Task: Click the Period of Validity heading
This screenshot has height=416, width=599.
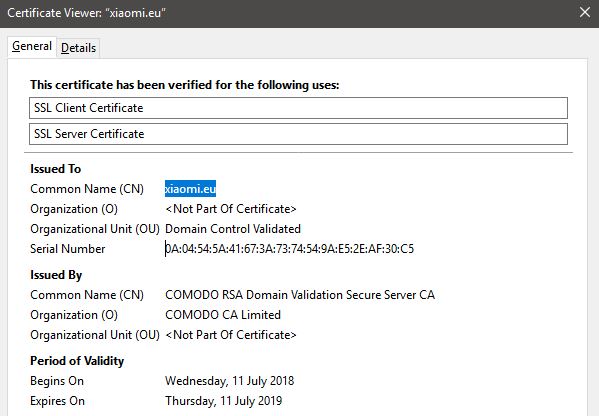Action: click(x=77, y=361)
